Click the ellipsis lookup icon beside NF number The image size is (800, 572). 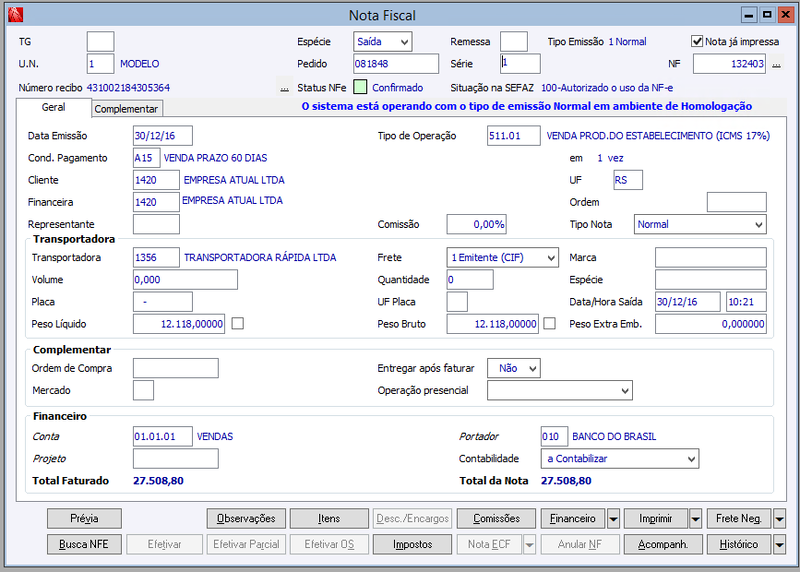tap(776, 64)
